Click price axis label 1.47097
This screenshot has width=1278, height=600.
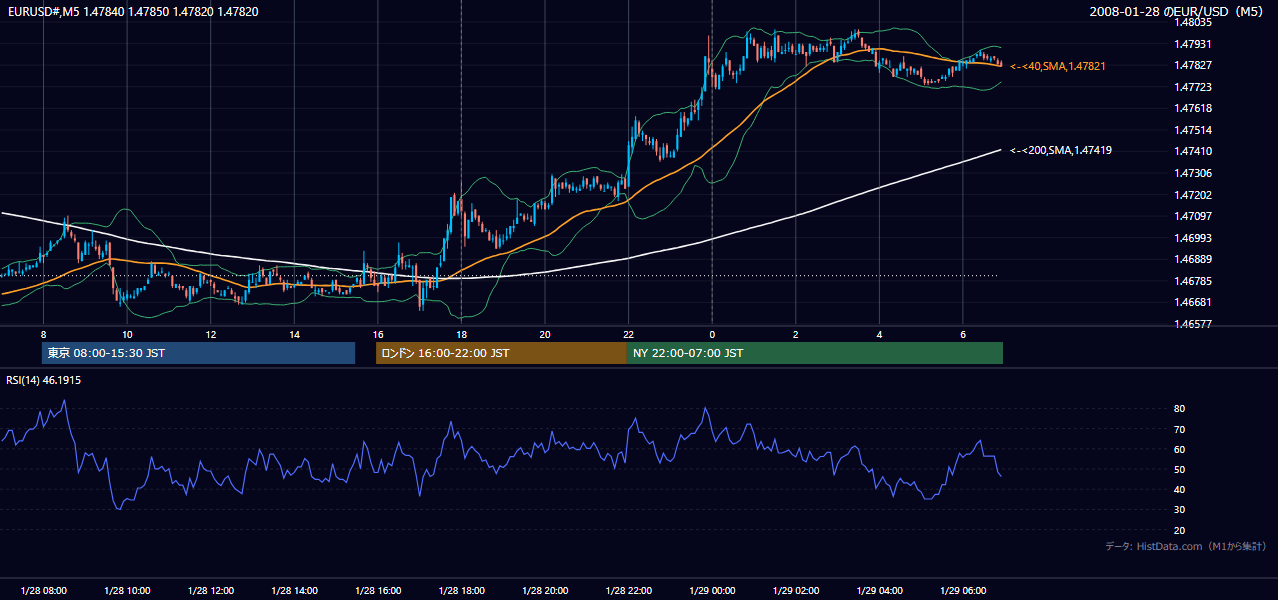click(1194, 216)
